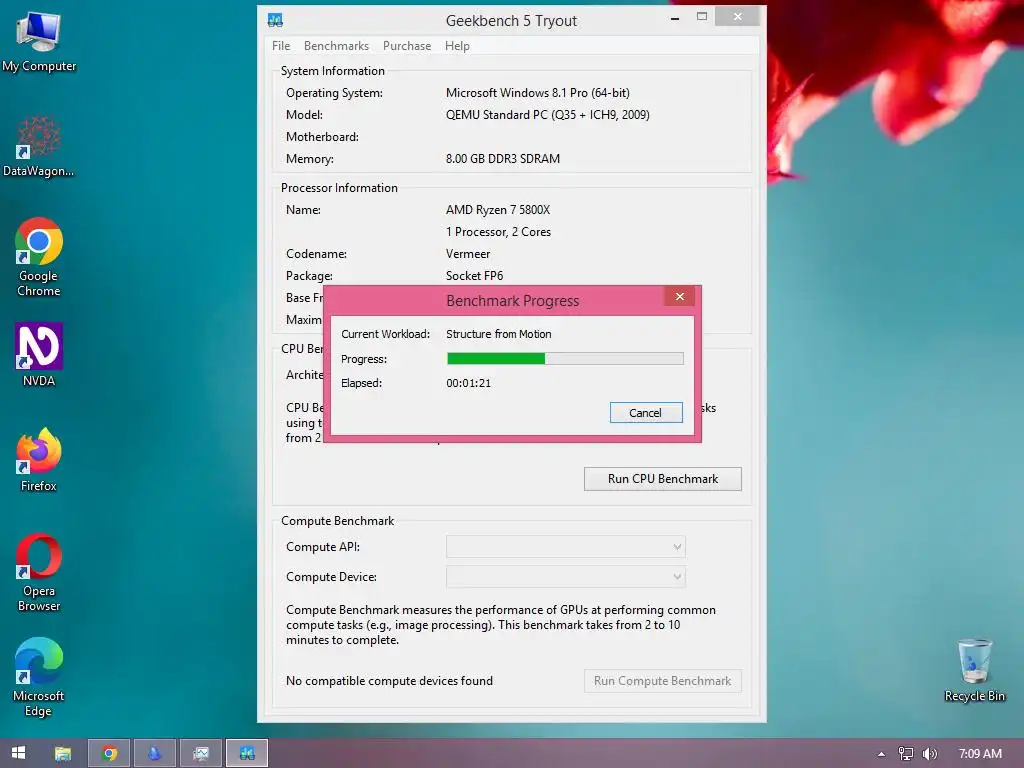
Task: Click elapsed time '00:01:21'
Action: pos(468,383)
